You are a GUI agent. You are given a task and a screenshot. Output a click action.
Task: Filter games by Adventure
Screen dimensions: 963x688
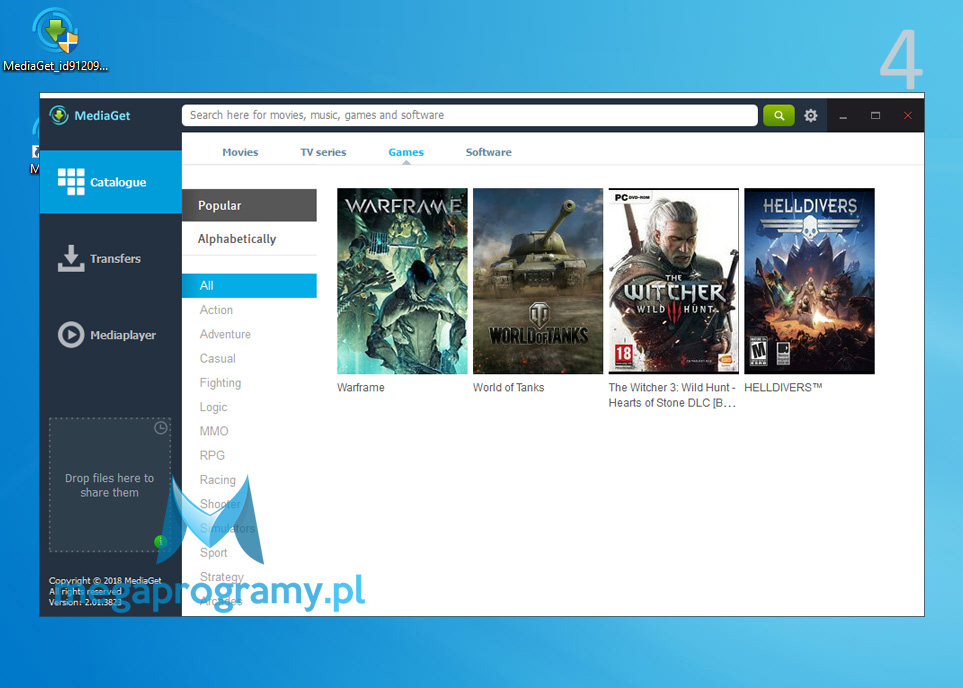point(225,334)
